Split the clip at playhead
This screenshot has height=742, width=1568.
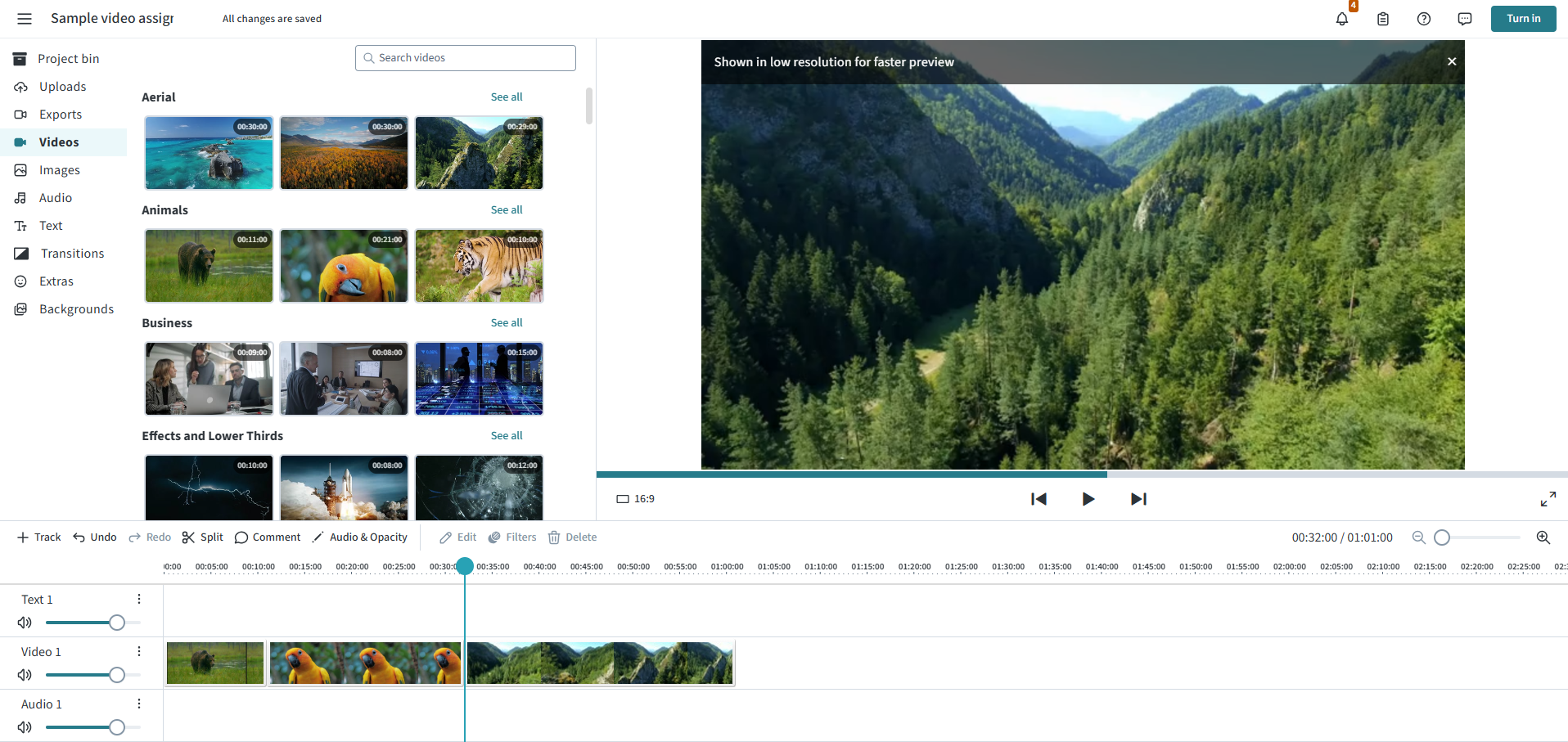click(202, 537)
